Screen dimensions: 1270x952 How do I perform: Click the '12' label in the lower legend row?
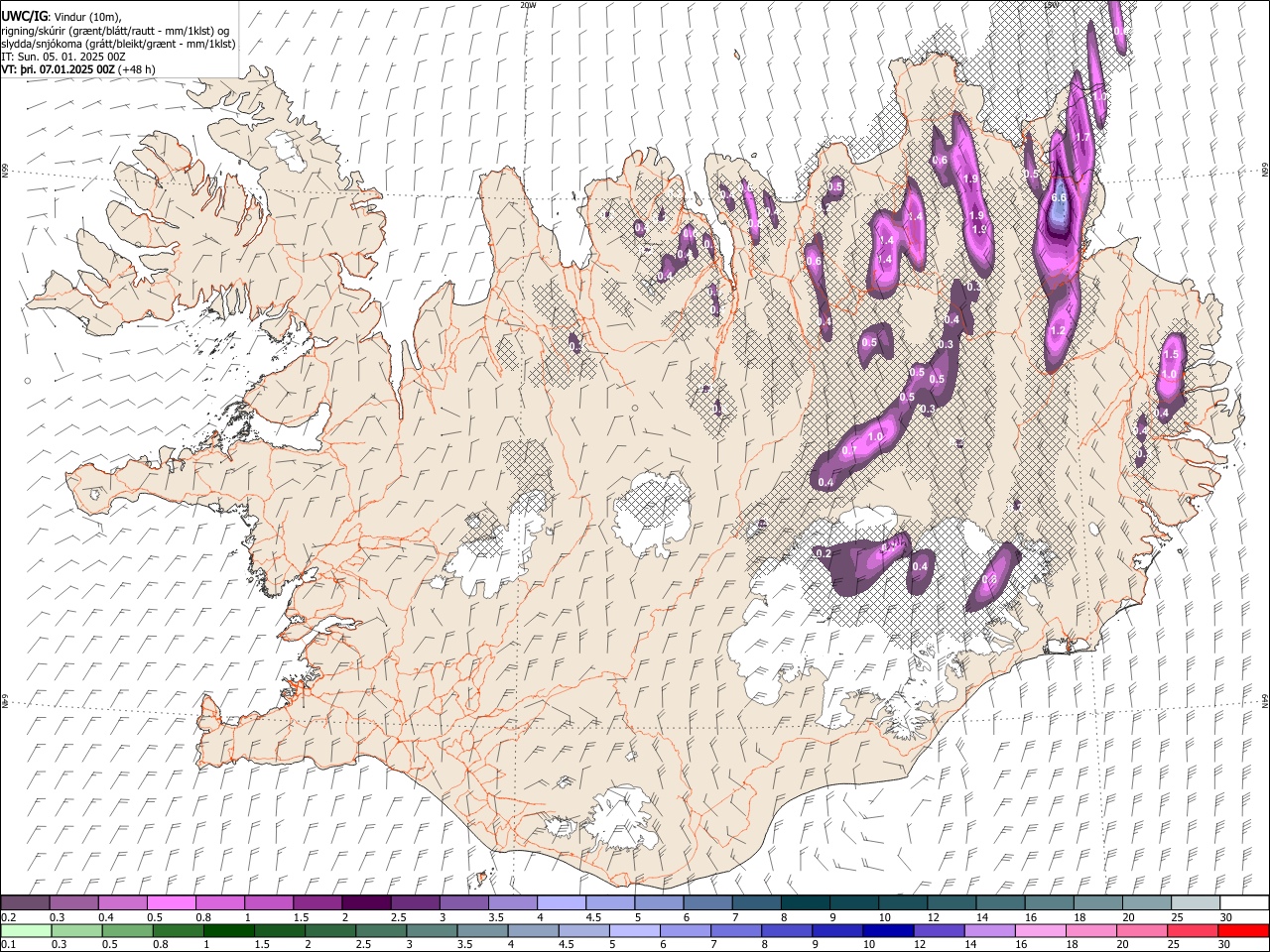tap(919, 945)
